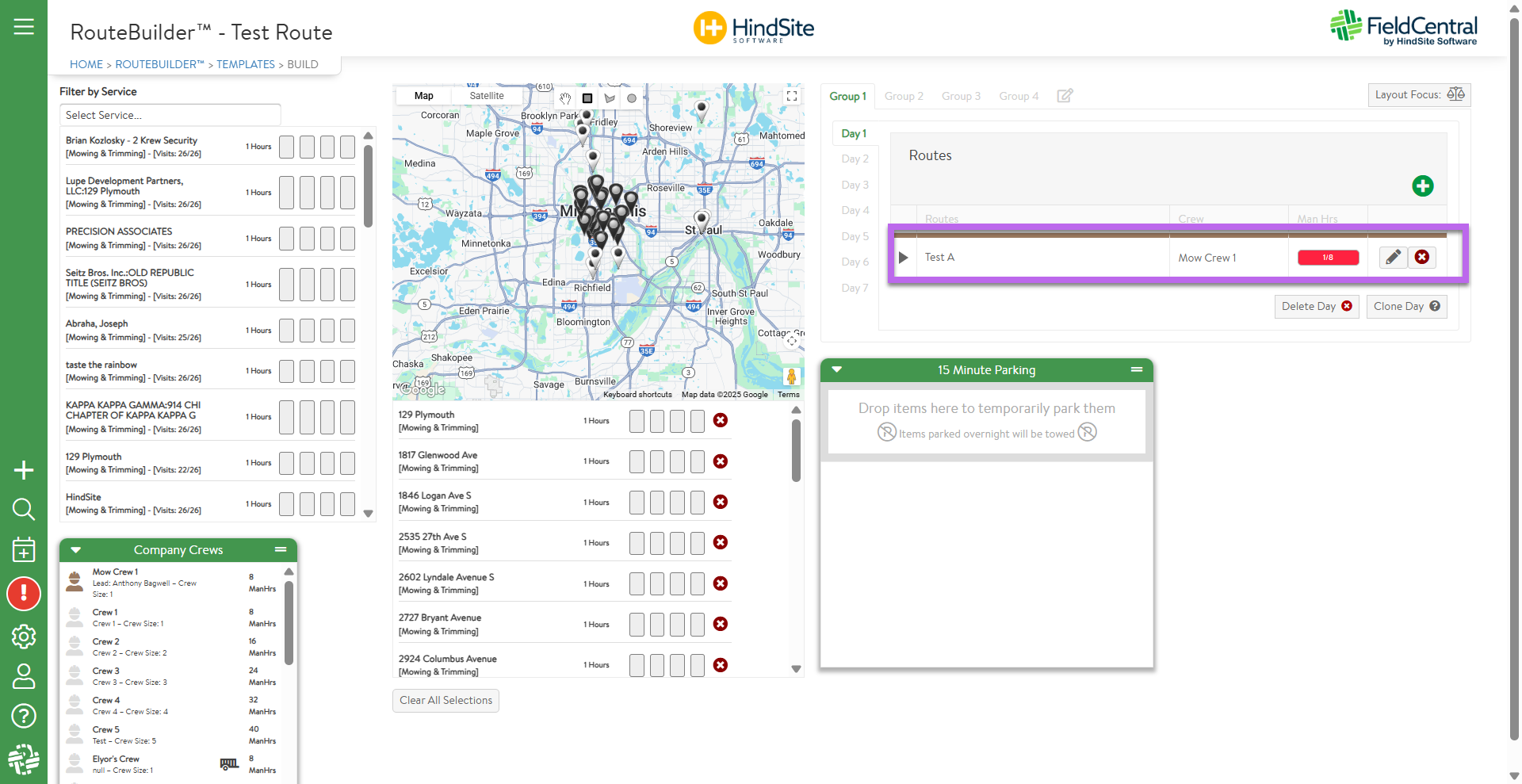Check the first box for 2535 27th Ave S

pyautogui.click(x=637, y=543)
